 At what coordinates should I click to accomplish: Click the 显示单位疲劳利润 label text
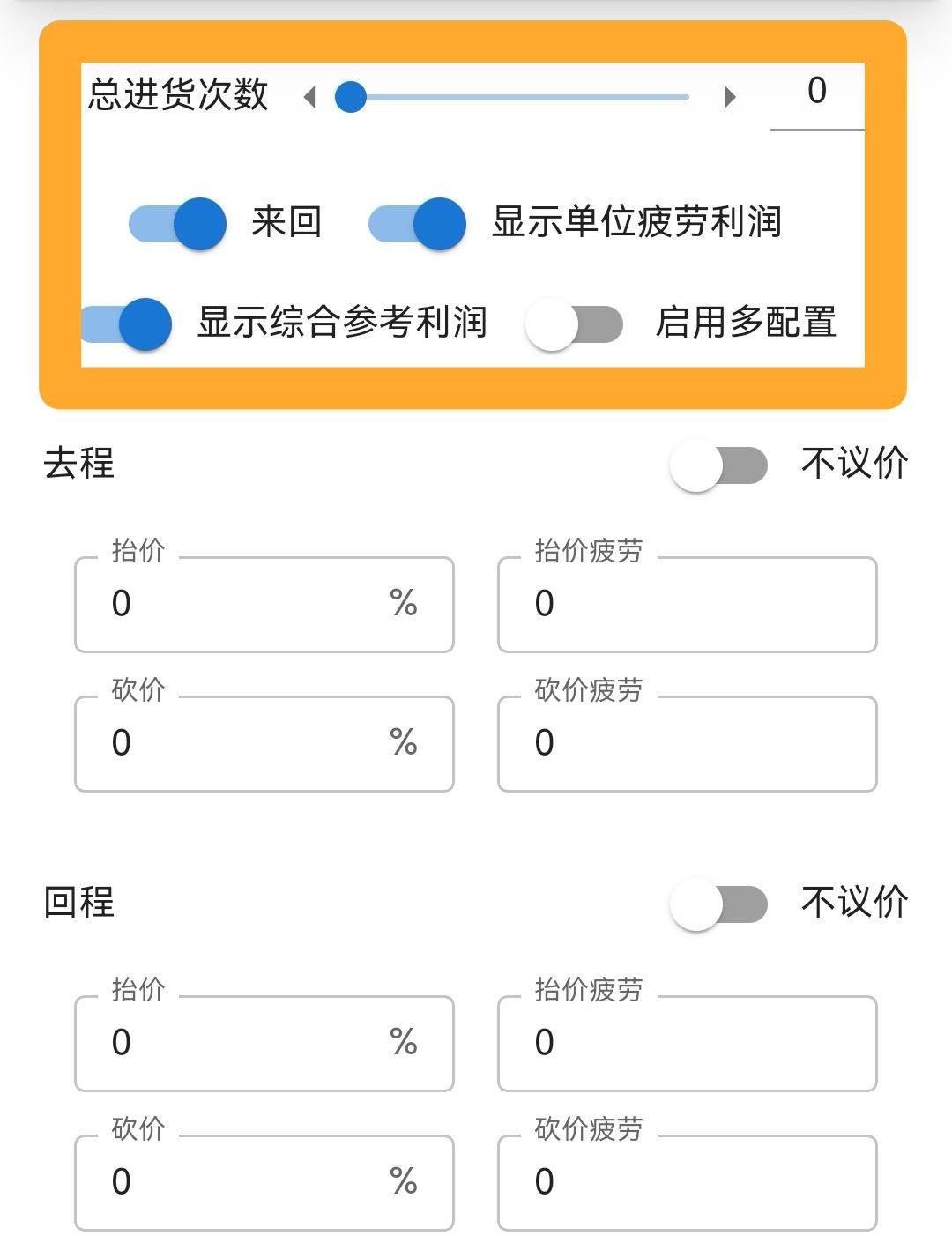pyautogui.click(x=636, y=222)
